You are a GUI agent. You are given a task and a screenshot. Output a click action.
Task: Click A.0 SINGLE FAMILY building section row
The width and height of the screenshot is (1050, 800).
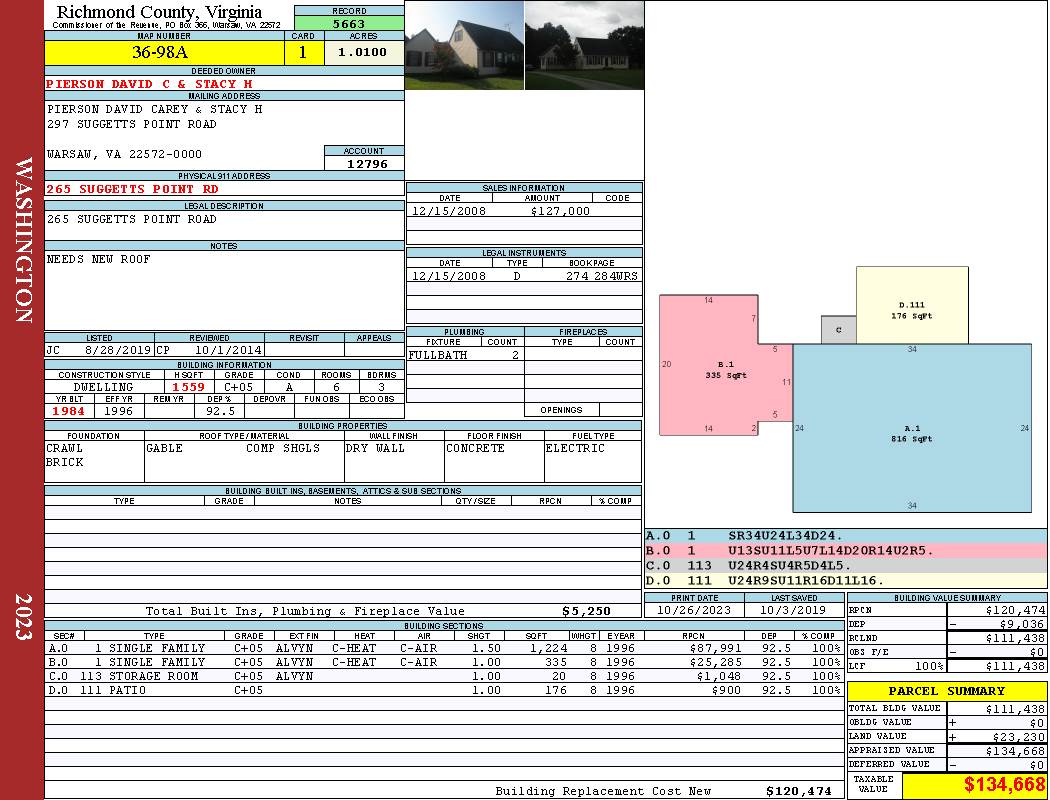click(444, 648)
